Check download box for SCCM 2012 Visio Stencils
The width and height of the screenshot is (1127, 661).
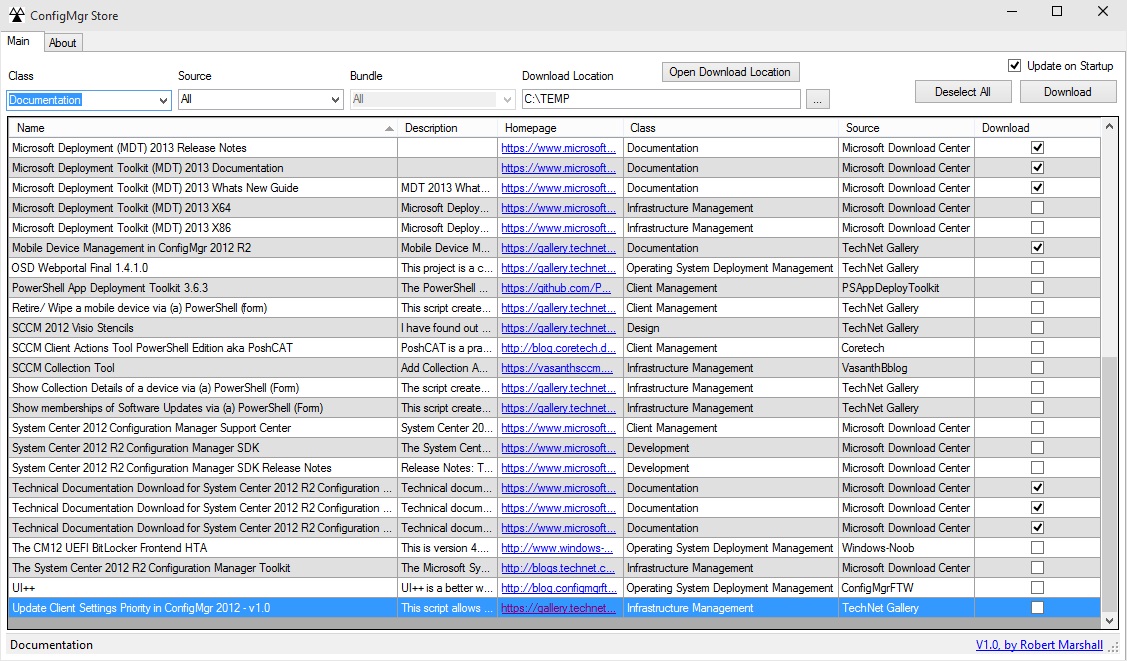tap(1037, 328)
